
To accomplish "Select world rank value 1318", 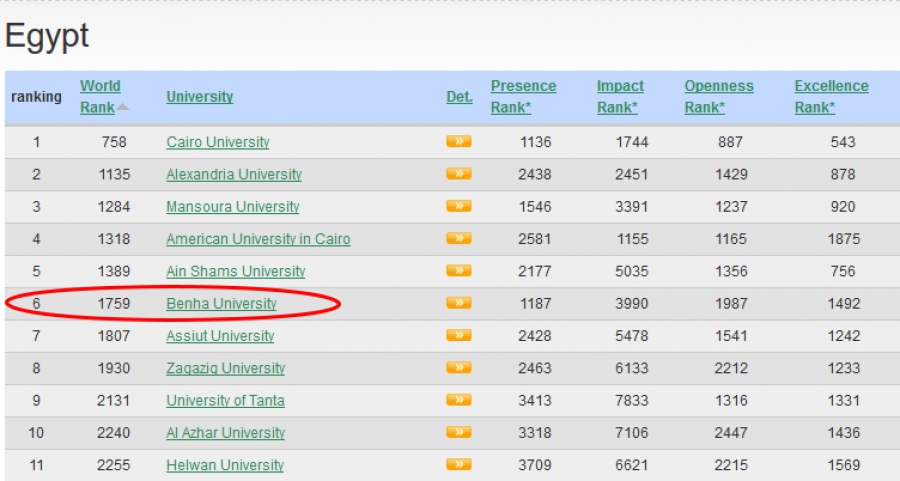I will coord(114,239).
